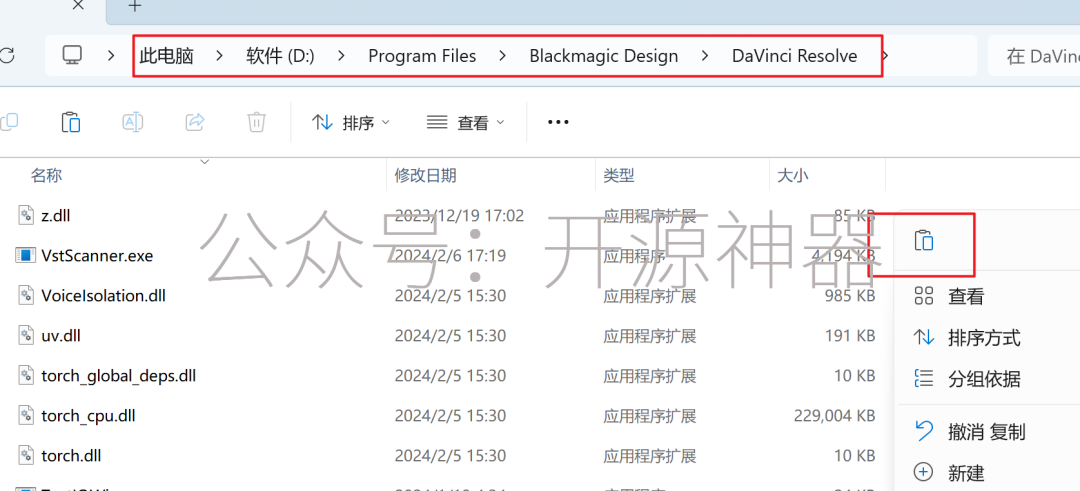Expand the chevron after the monitor icon

tap(111, 56)
